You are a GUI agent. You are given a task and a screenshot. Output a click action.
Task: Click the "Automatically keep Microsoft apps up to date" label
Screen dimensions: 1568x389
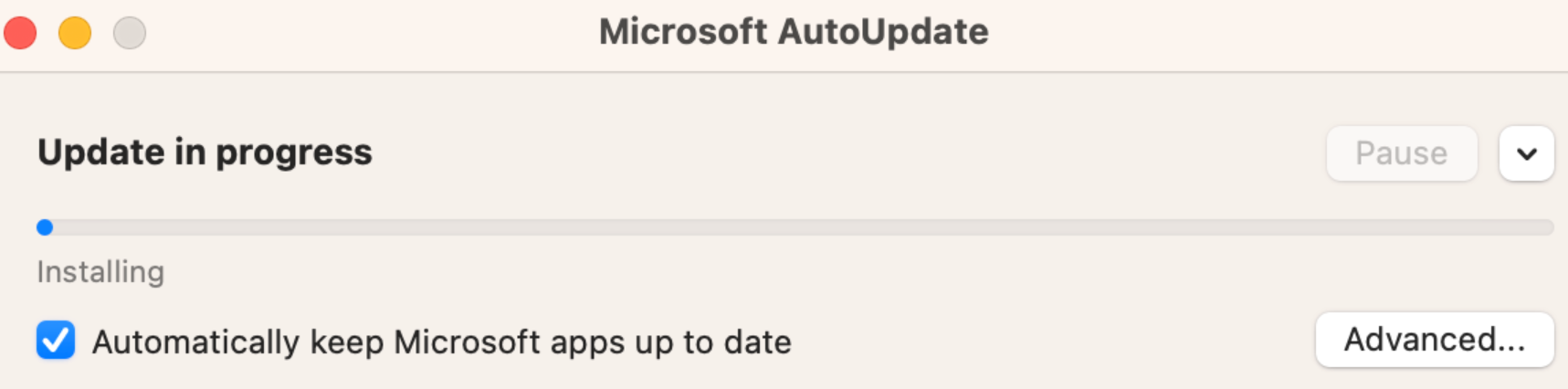coord(441,342)
